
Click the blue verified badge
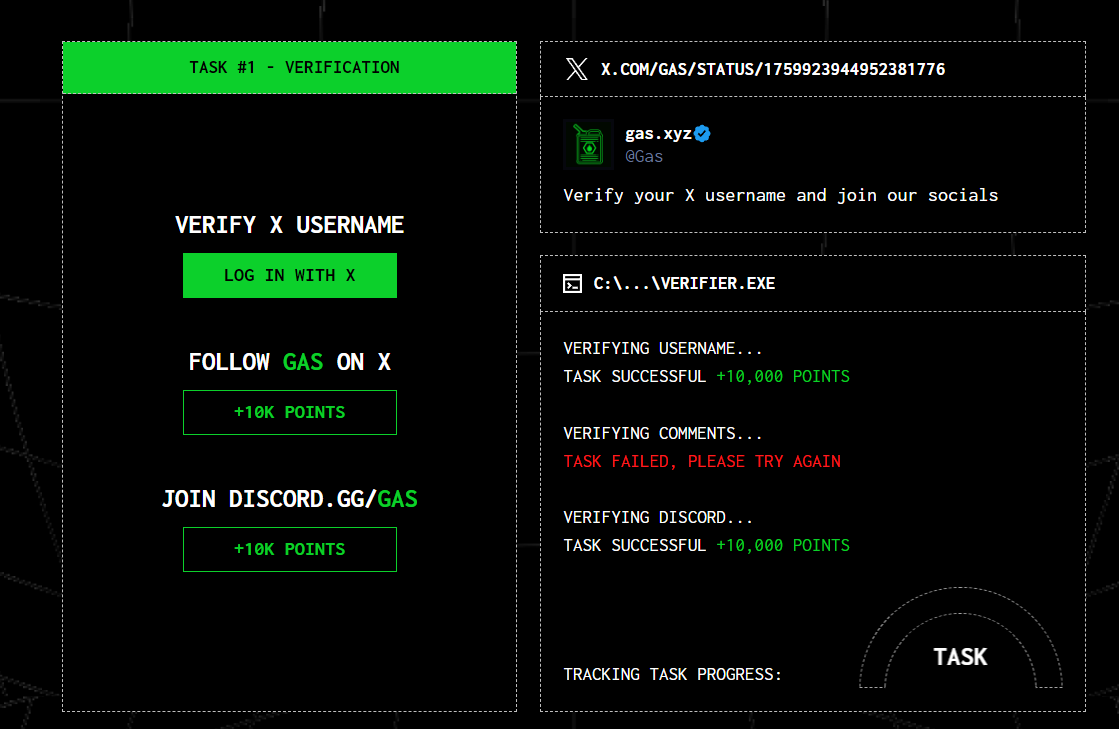pos(702,133)
